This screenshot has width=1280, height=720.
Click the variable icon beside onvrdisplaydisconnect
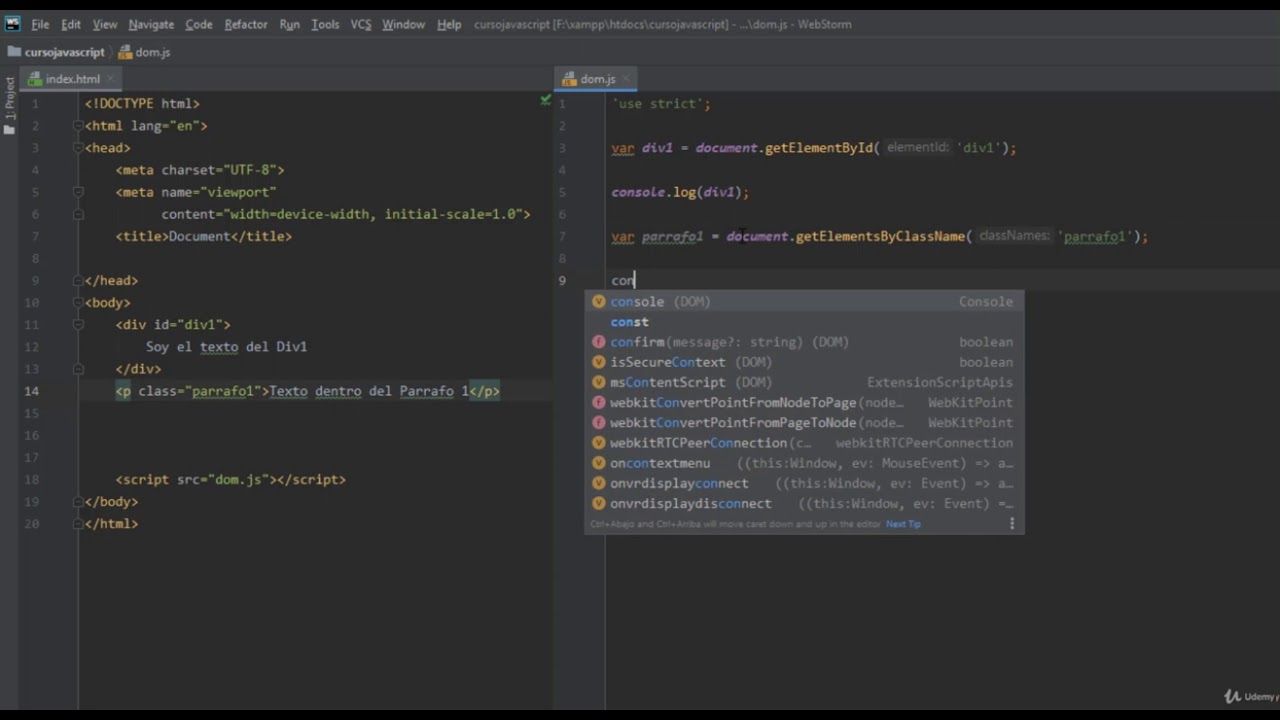coord(598,503)
